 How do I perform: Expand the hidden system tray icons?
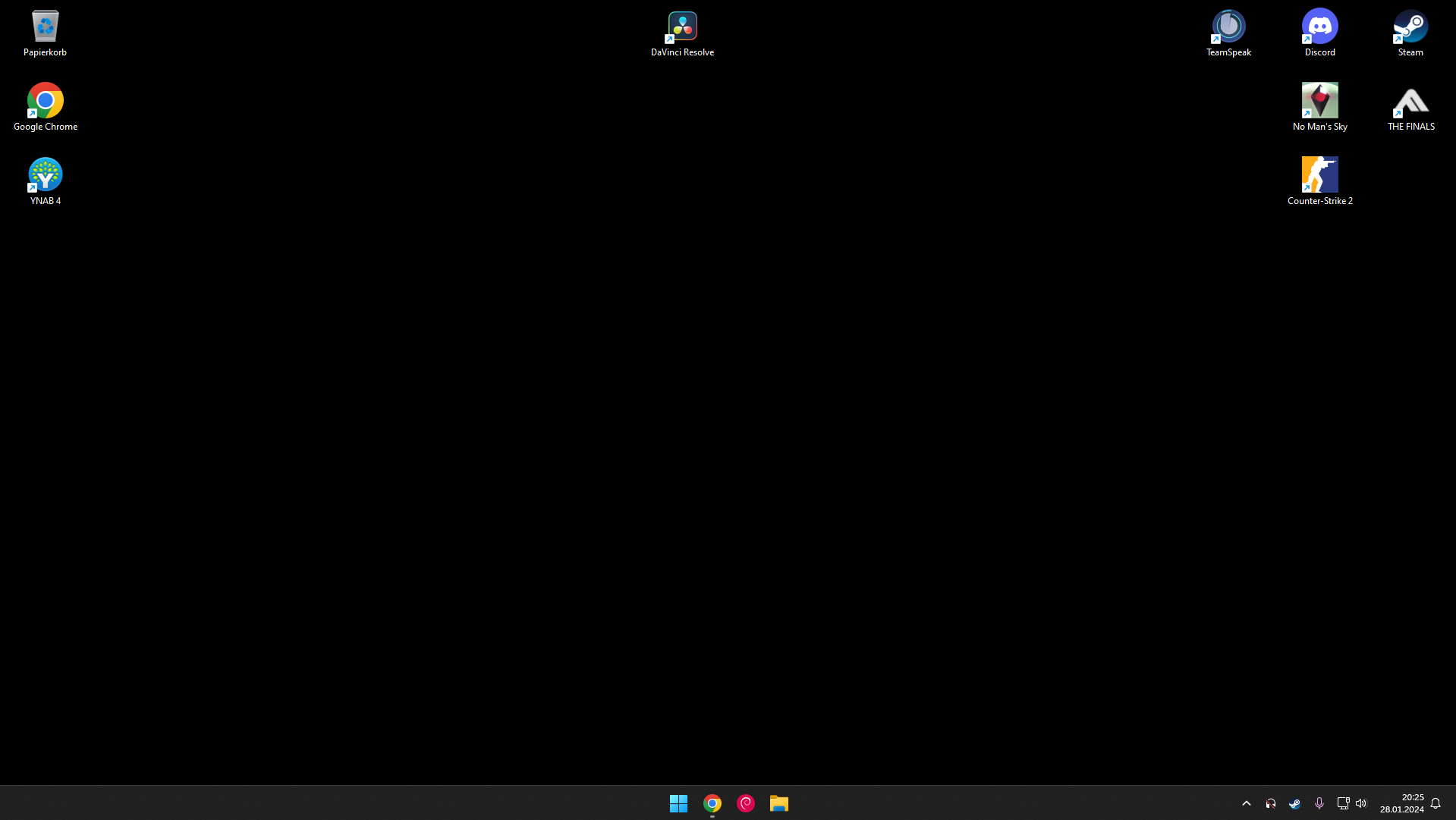tap(1246, 803)
